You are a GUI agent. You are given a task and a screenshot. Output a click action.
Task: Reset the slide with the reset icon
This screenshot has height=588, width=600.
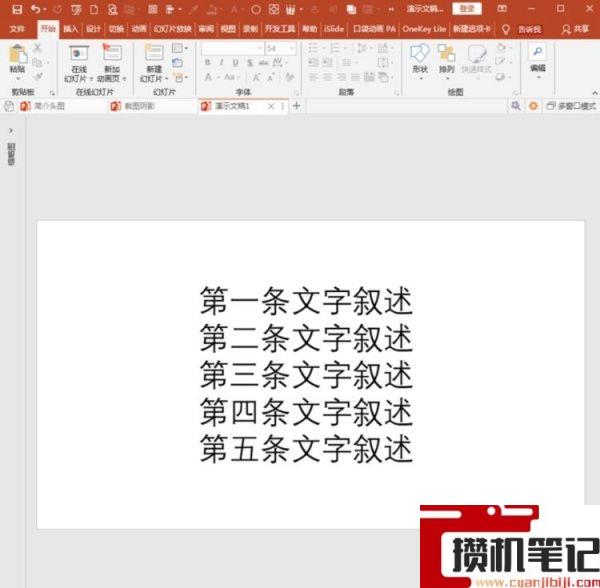(x=177, y=63)
